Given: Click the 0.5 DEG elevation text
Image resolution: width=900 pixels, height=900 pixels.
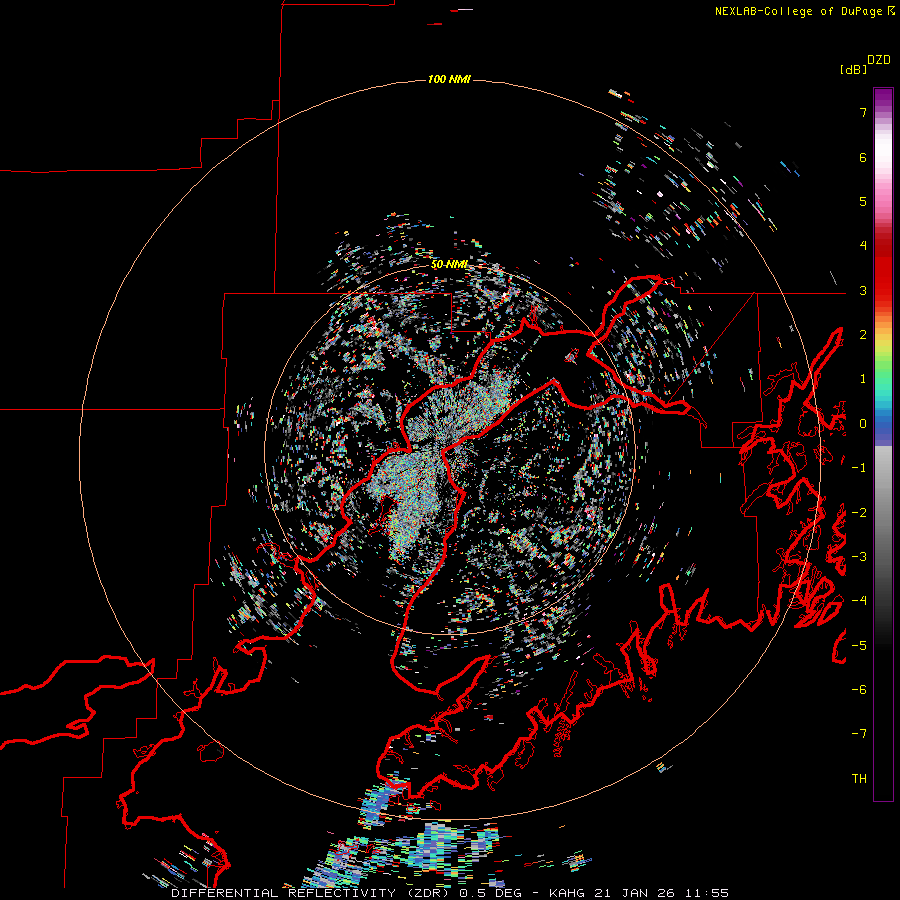Looking at the screenshot, I should pos(491,893).
